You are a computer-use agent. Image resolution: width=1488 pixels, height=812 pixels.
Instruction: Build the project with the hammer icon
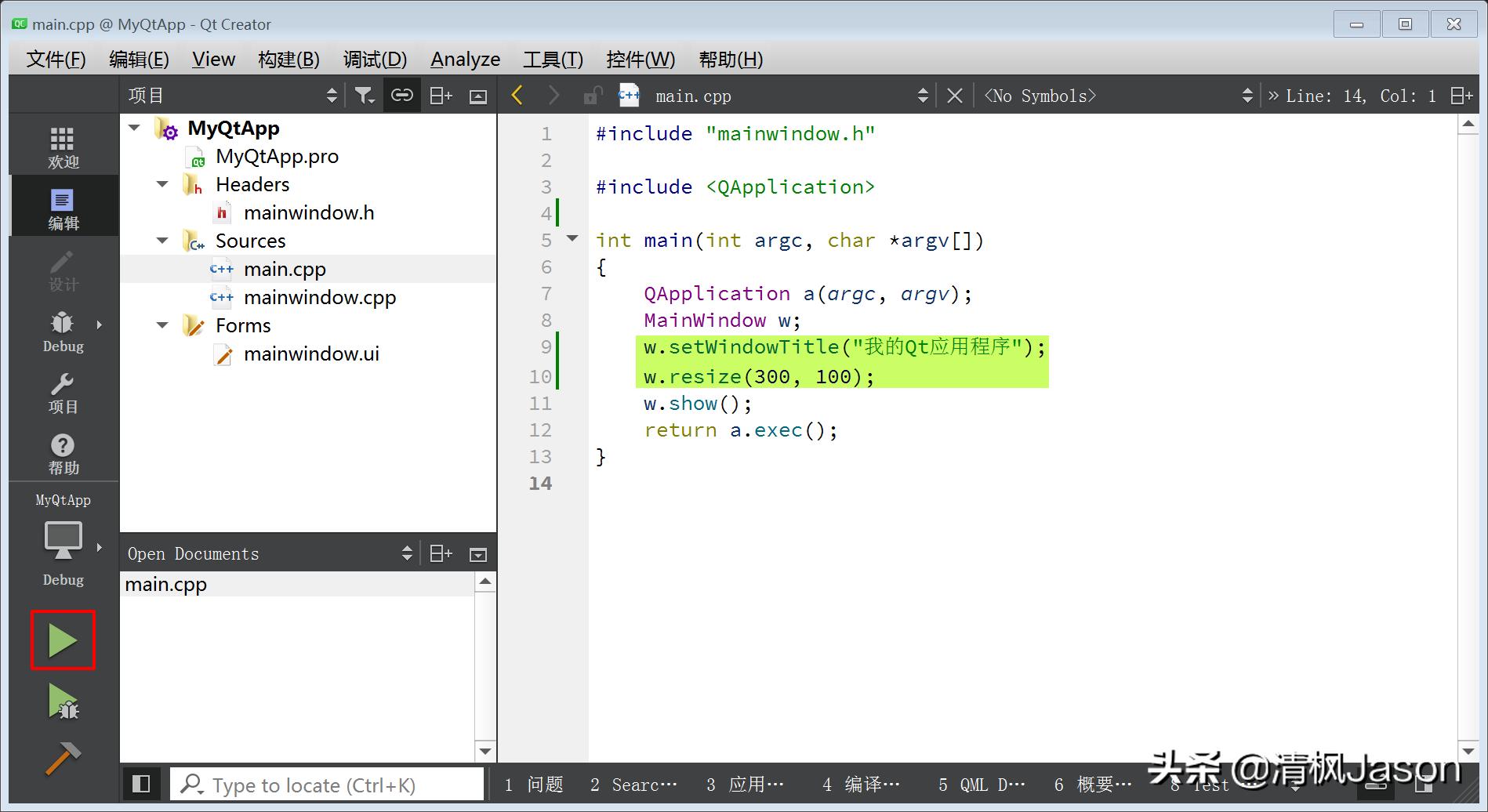[x=63, y=759]
